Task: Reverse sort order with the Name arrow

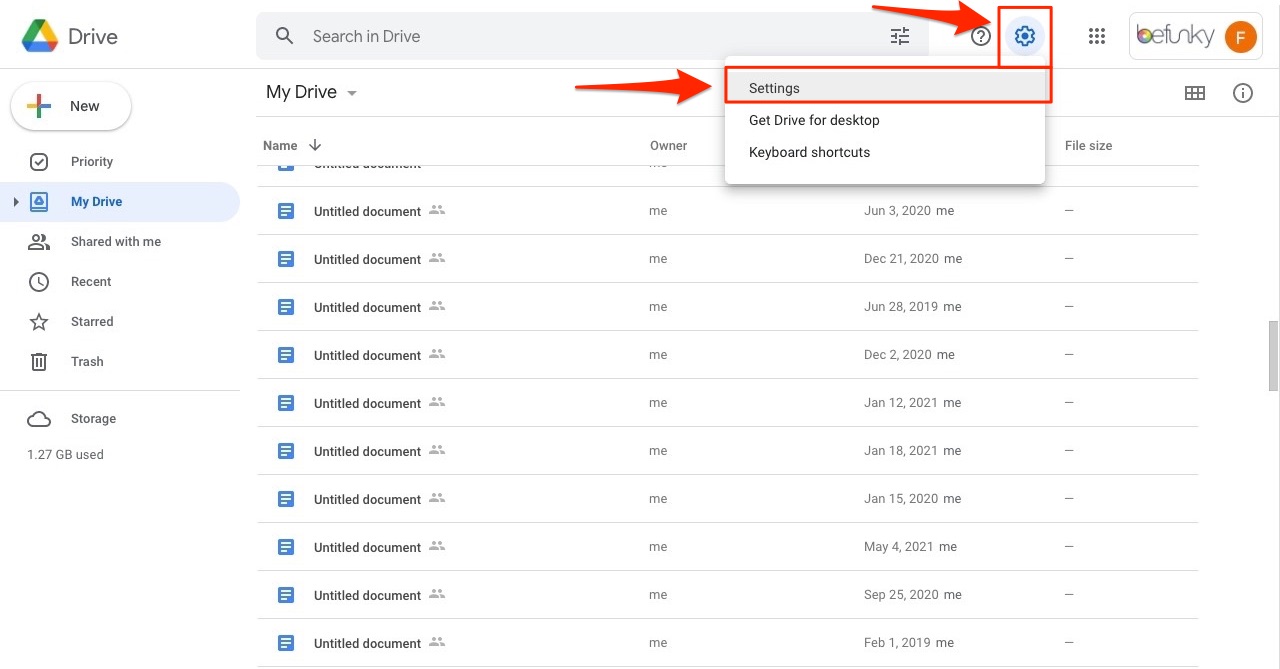Action: point(316,145)
